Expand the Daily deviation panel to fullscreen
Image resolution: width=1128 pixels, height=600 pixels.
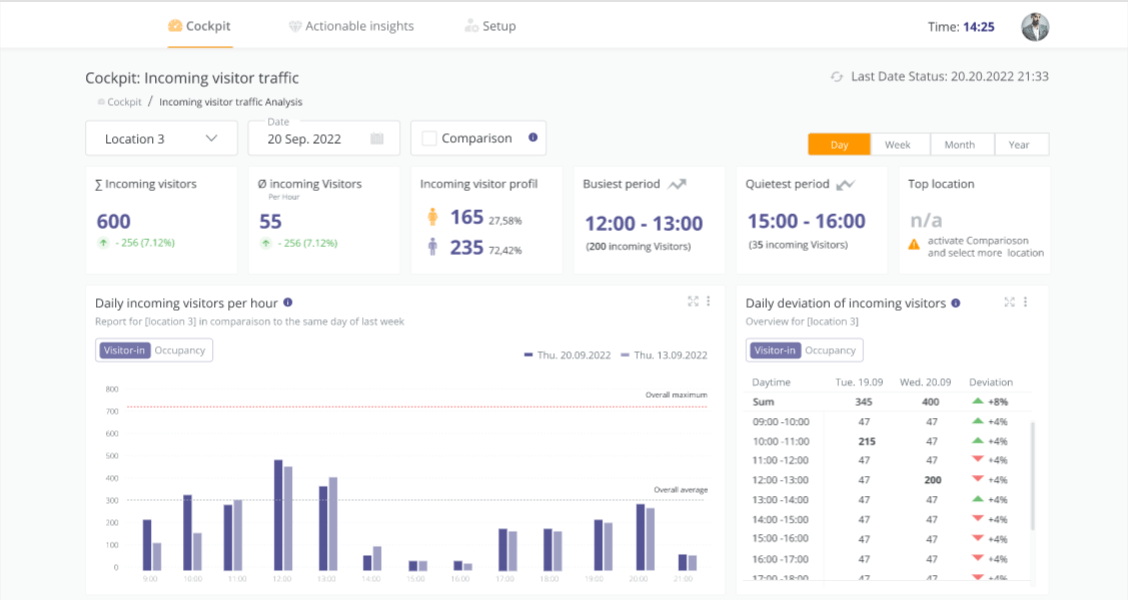[x=1010, y=302]
